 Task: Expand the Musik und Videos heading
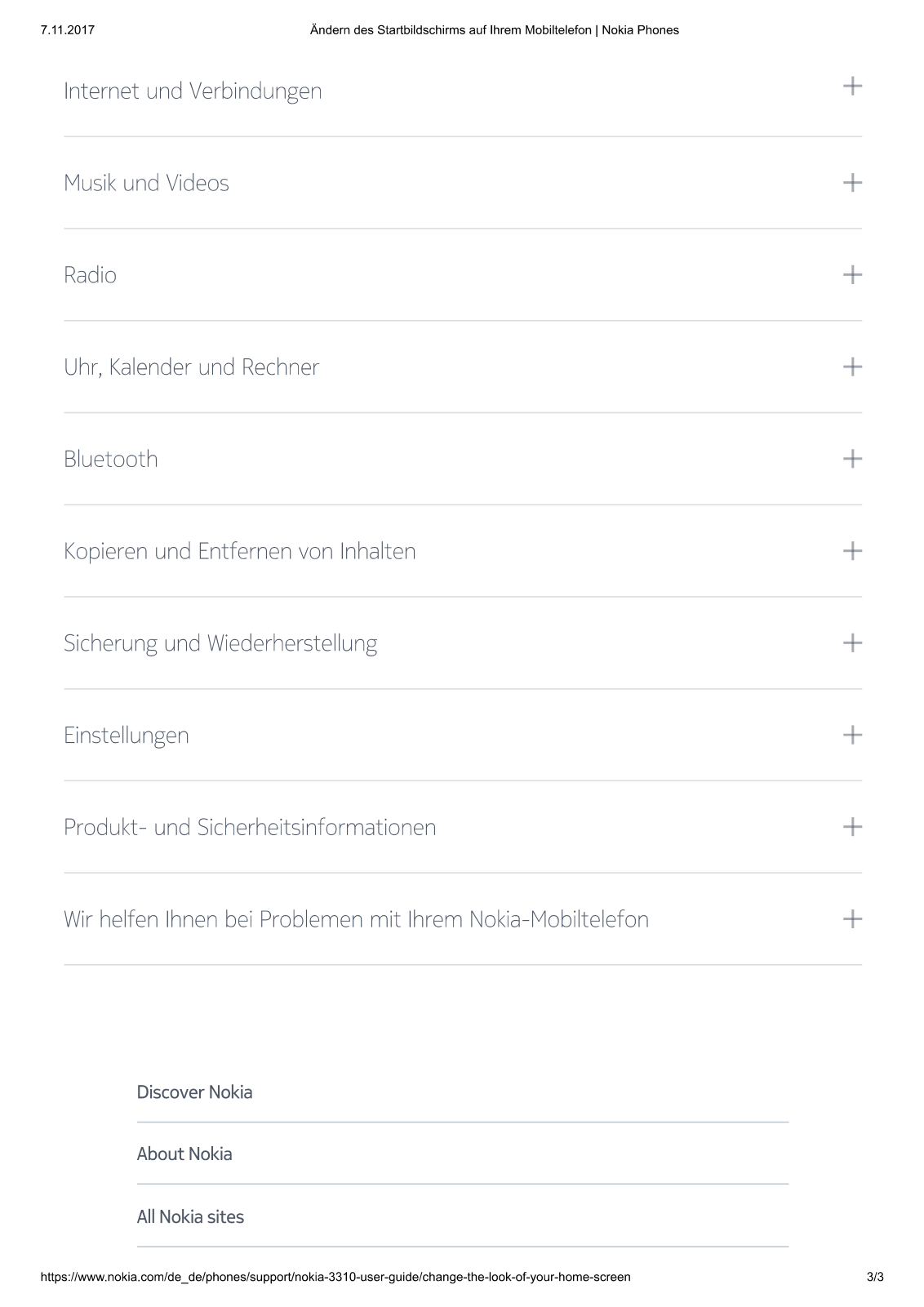pyautogui.click(x=146, y=182)
